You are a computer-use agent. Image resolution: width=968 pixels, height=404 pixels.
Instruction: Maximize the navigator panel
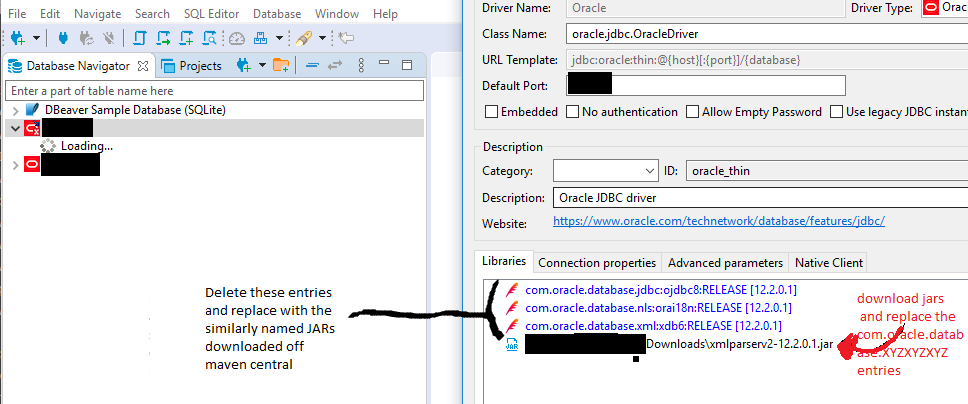pyautogui.click(x=407, y=65)
